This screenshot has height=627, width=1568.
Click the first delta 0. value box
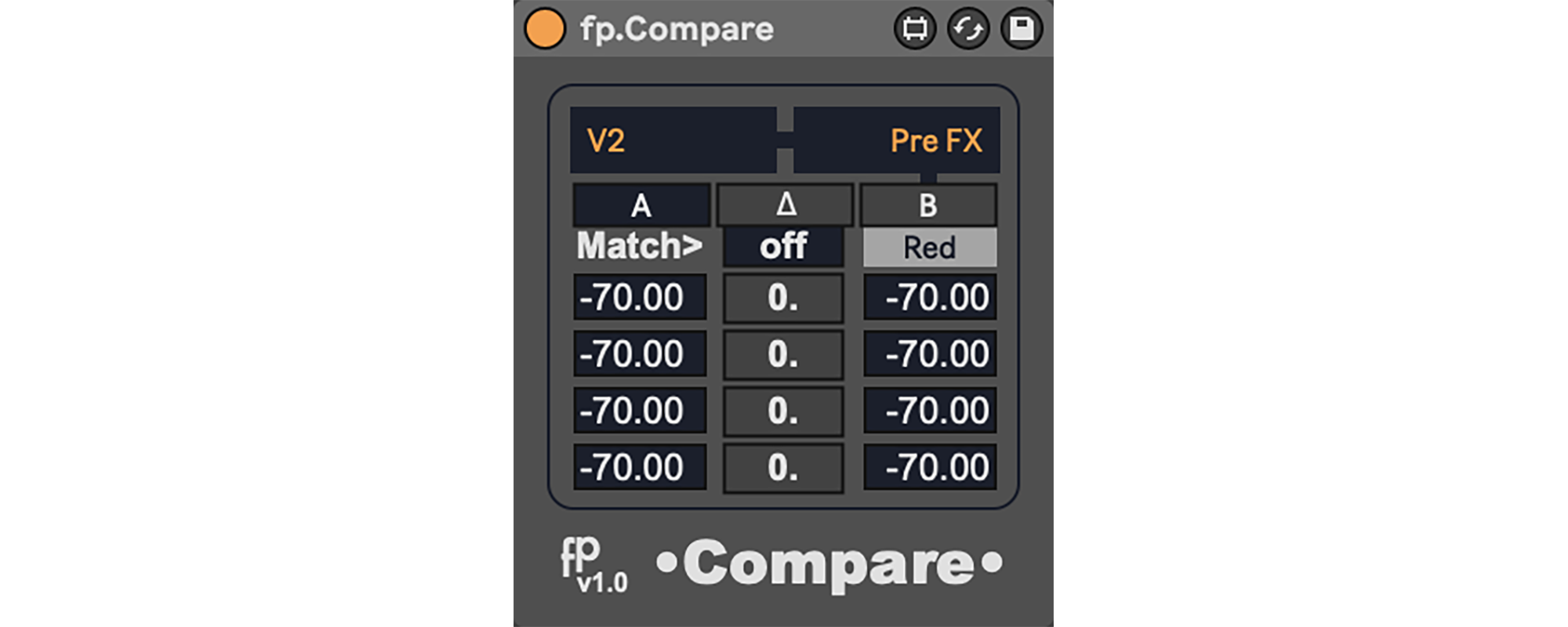(x=783, y=298)
